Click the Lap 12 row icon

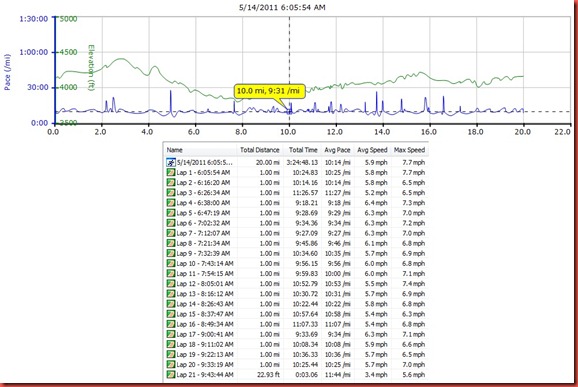tap(171, 283)
